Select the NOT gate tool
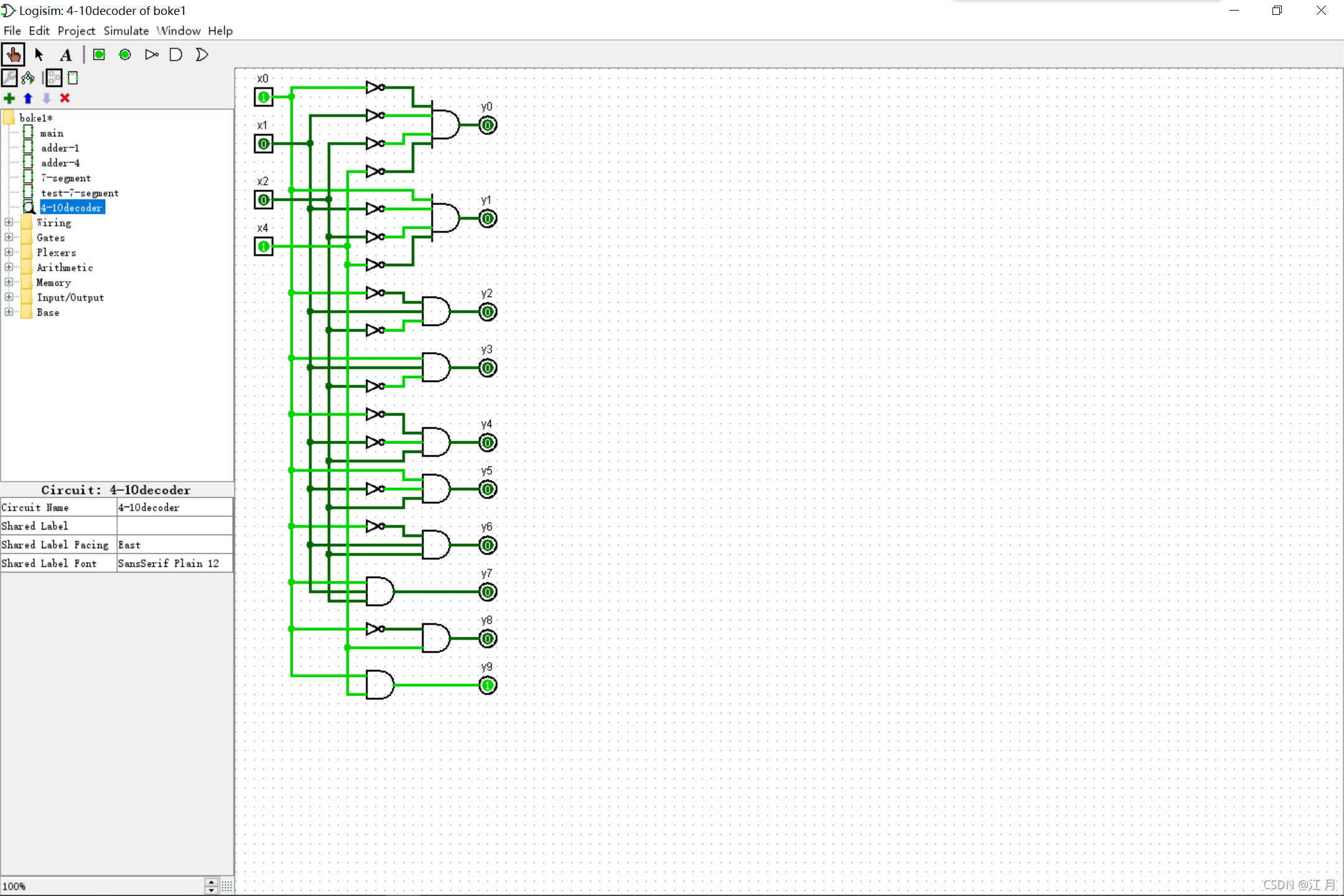 [x=151, y=55]
